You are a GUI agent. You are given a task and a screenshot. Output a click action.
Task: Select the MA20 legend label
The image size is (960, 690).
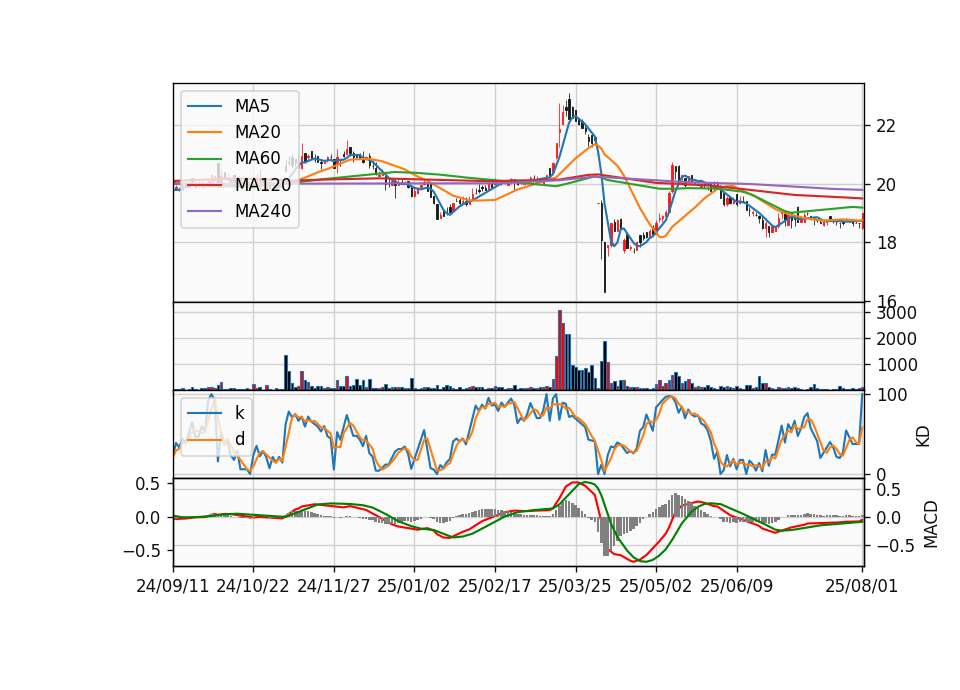257,132
